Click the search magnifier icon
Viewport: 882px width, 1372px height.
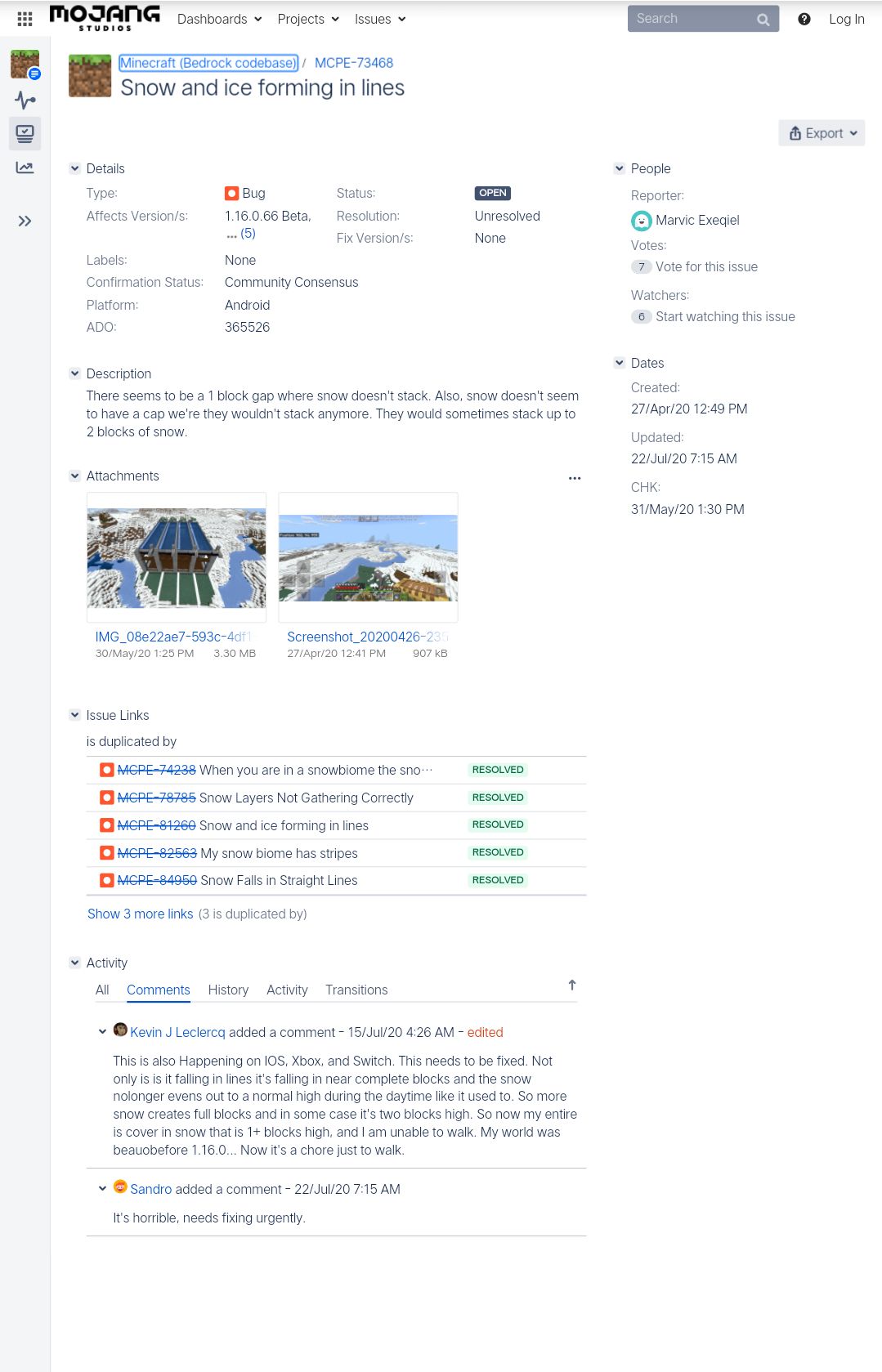coord(763,19)
